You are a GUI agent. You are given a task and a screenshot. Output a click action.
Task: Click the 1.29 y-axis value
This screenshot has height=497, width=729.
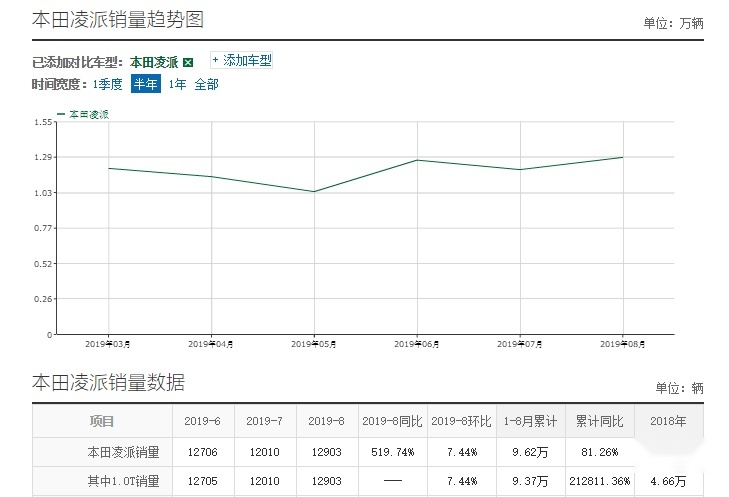tap(43, 157)
